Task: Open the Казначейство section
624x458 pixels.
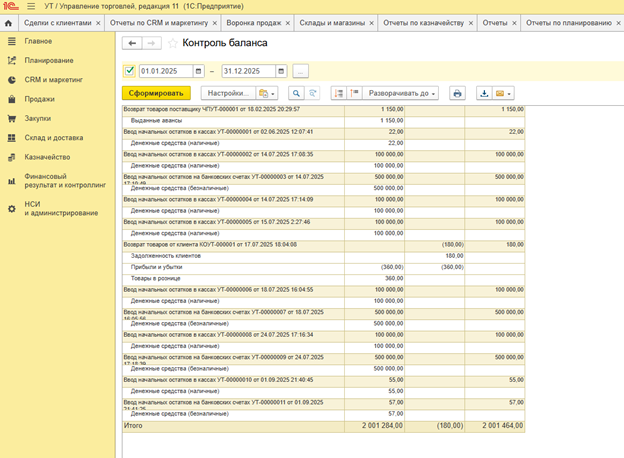Action: point(47,156)
